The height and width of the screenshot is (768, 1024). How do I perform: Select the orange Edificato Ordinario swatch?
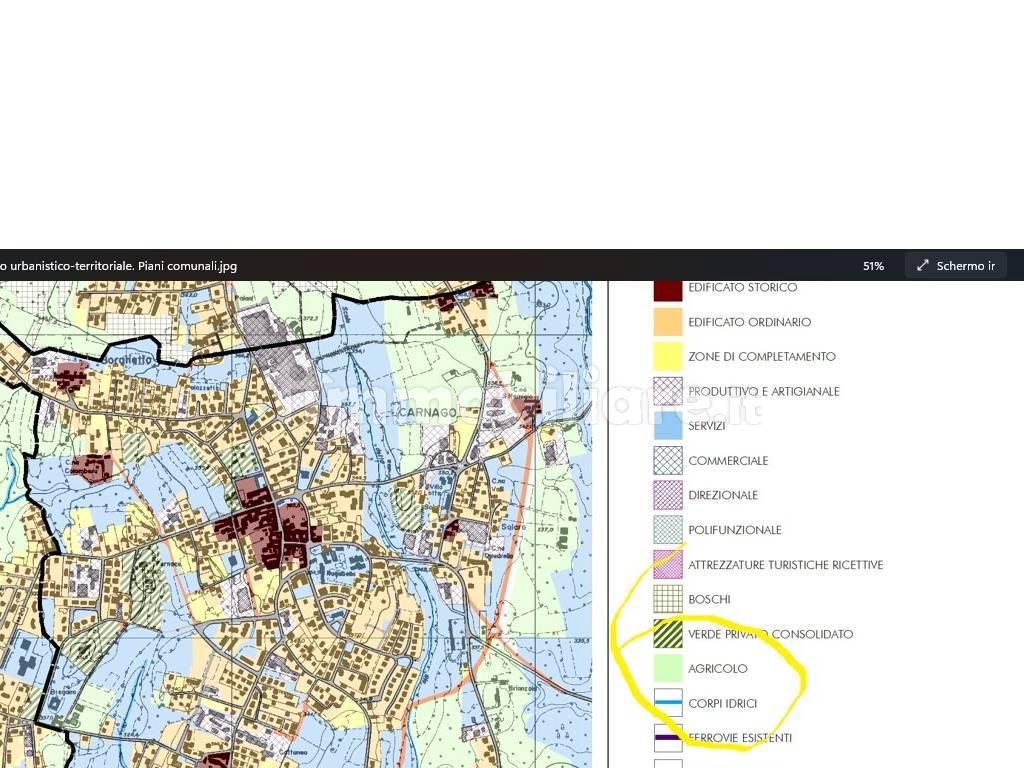(667, 322)
